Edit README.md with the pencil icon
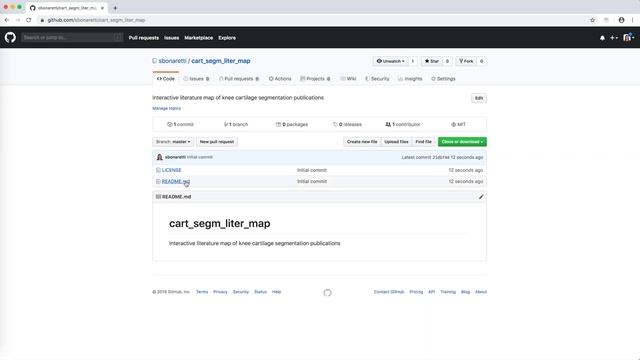The width and height of the screenshot is (640, 360). coord(481,197)
